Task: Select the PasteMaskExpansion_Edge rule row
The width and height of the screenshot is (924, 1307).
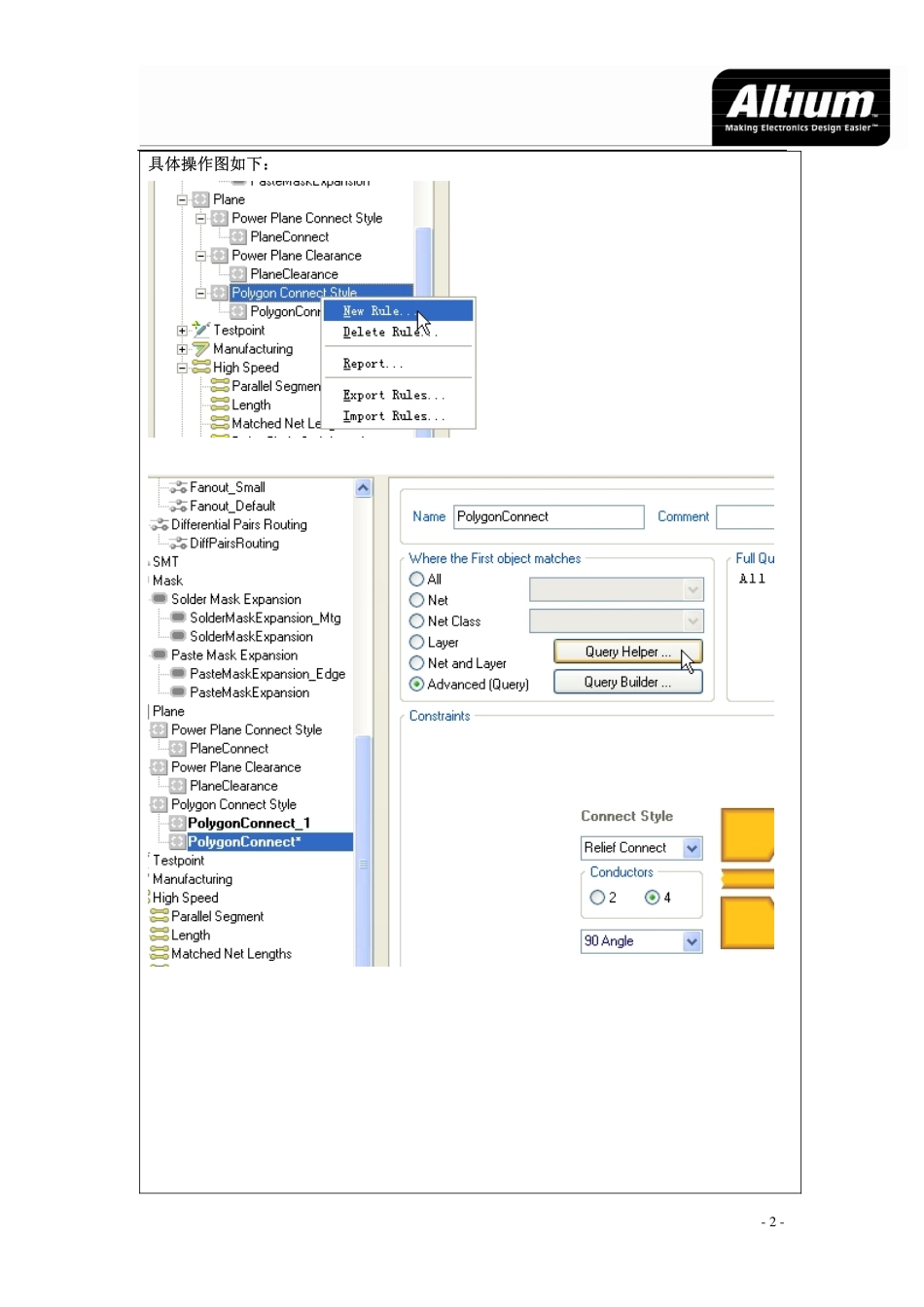Action: coord(267,674)
